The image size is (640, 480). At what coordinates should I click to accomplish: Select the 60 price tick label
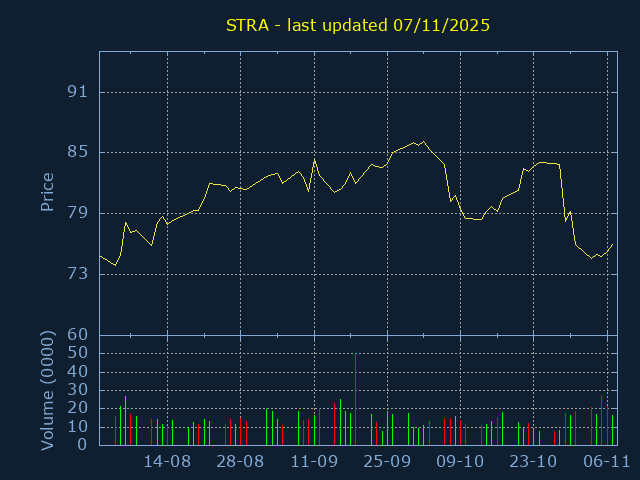pos(78,334)
